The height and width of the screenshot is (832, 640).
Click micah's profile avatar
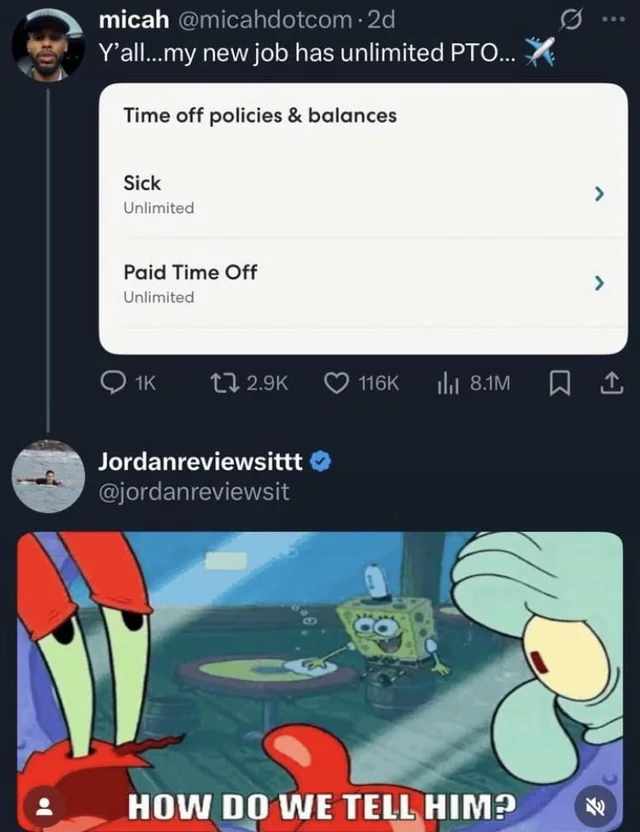(x=48, y=45)
